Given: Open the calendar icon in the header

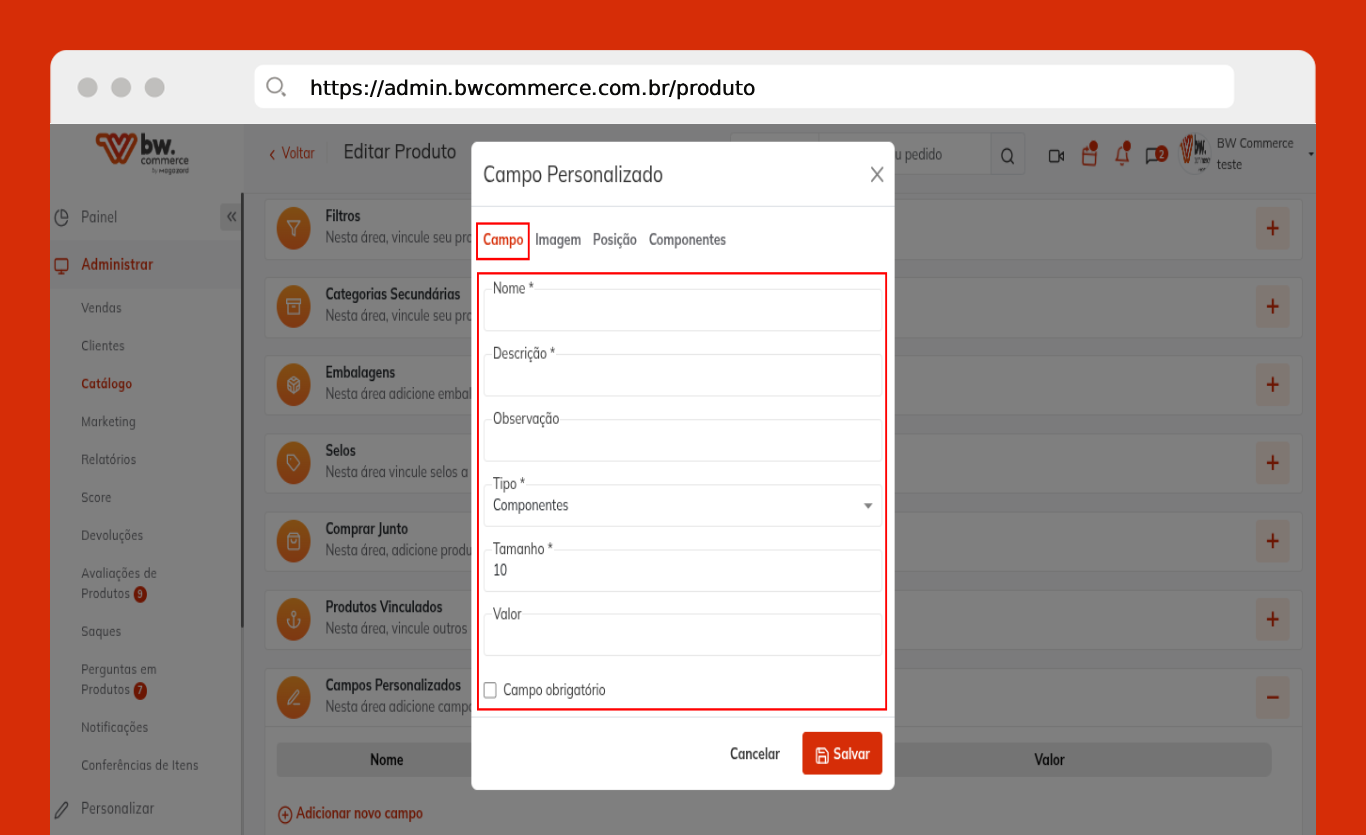Looking at the screenshot, I should [x=1089, y=155].
